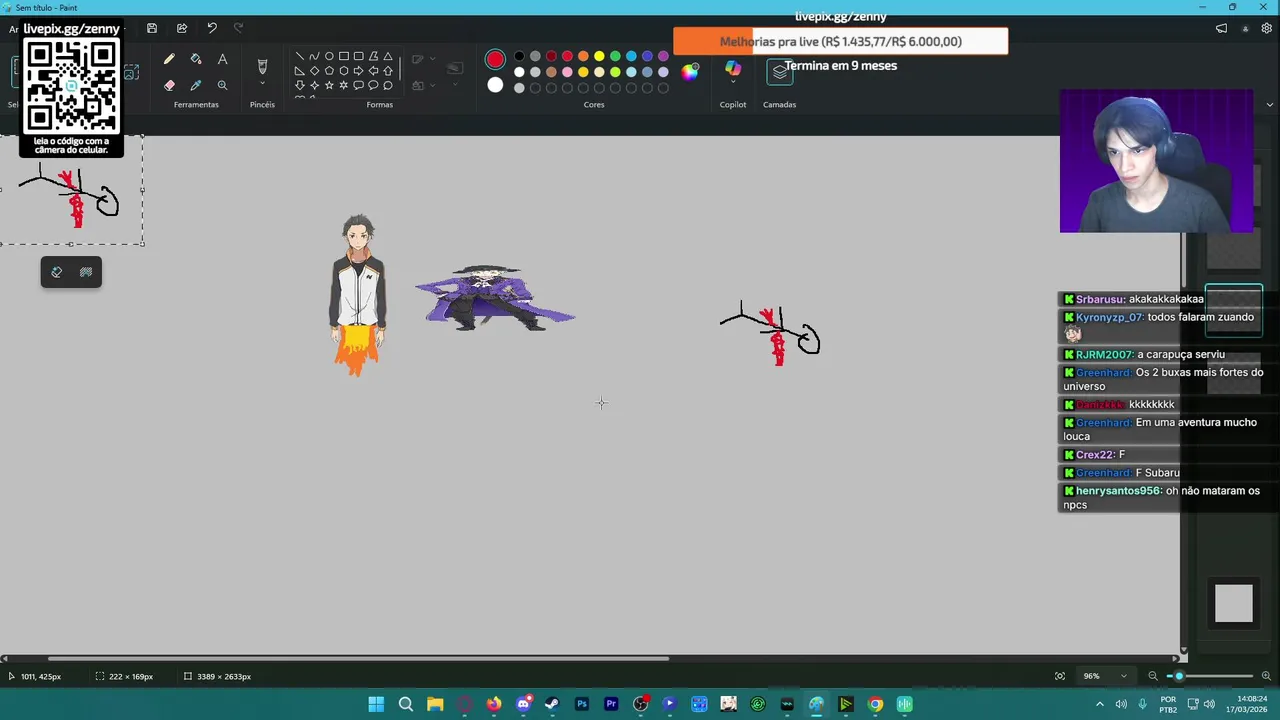Click the Redo arrow

238,29
